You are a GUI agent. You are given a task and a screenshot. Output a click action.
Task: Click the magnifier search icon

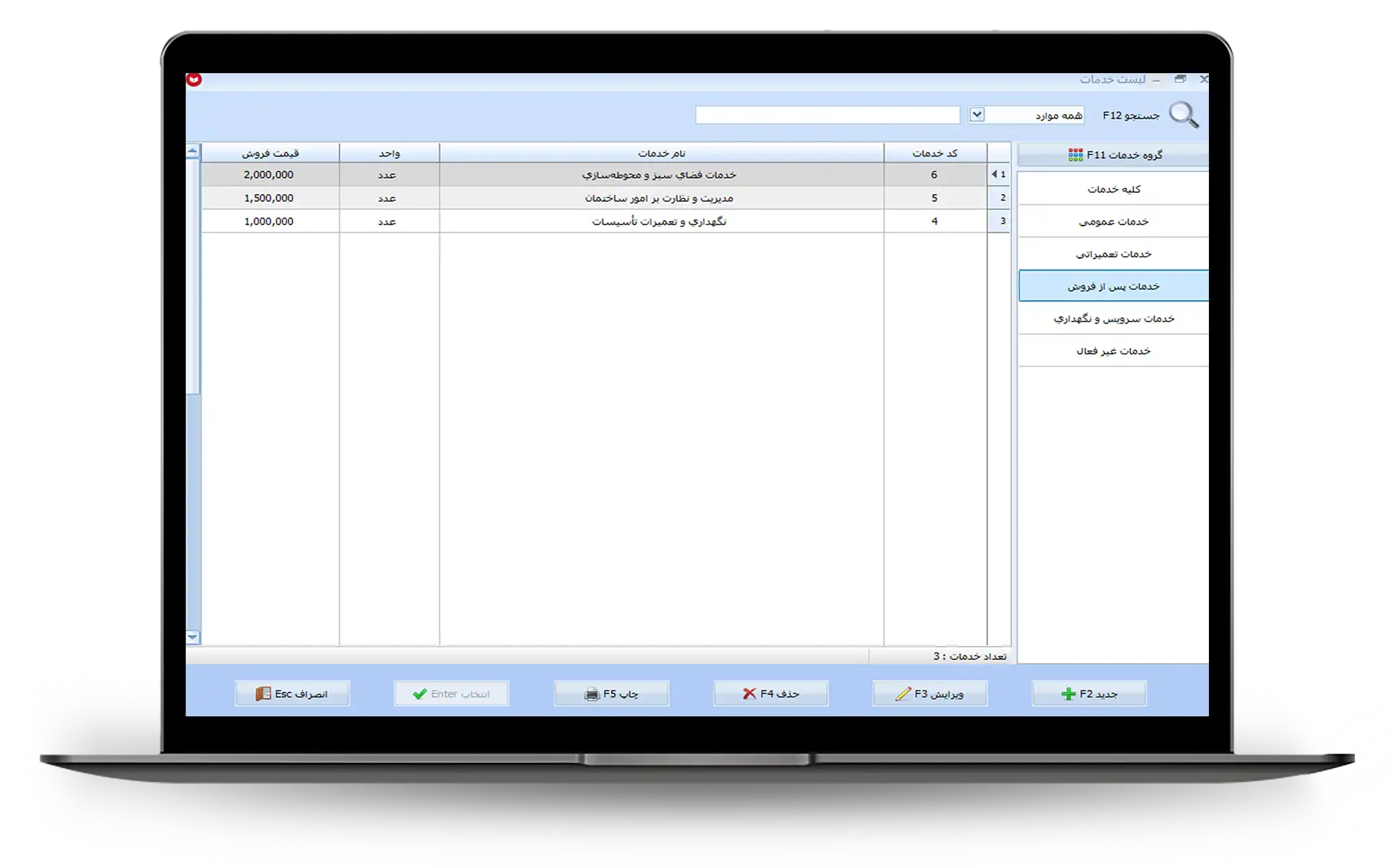[1183, 114]
